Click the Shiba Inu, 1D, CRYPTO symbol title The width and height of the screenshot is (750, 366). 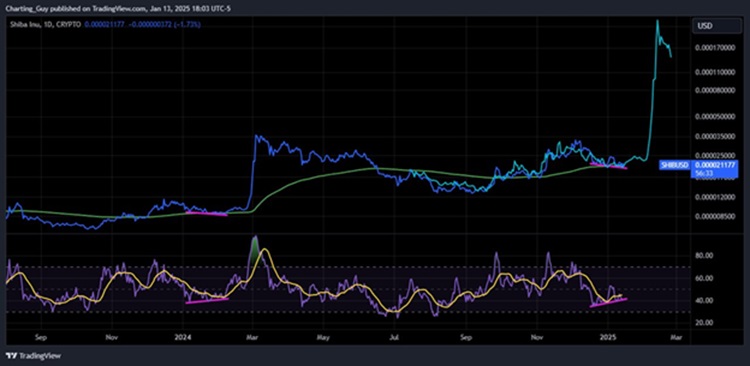tap(44, 24)
